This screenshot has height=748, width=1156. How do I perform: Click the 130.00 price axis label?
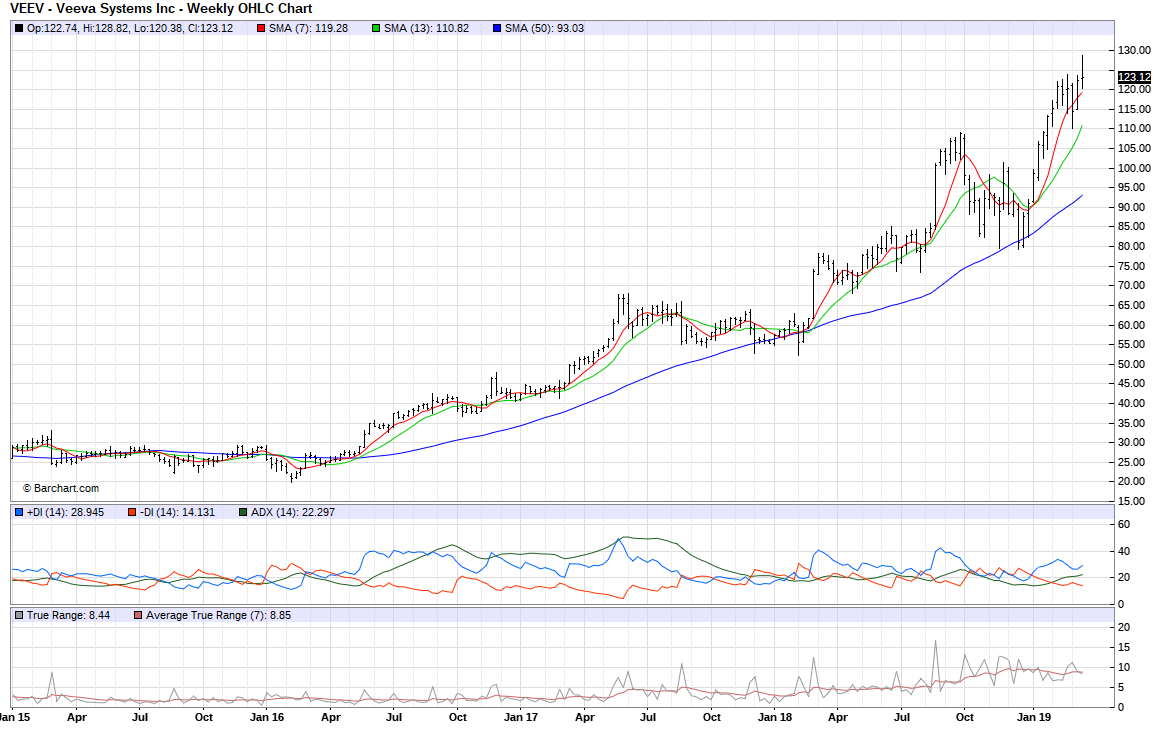1134,50
